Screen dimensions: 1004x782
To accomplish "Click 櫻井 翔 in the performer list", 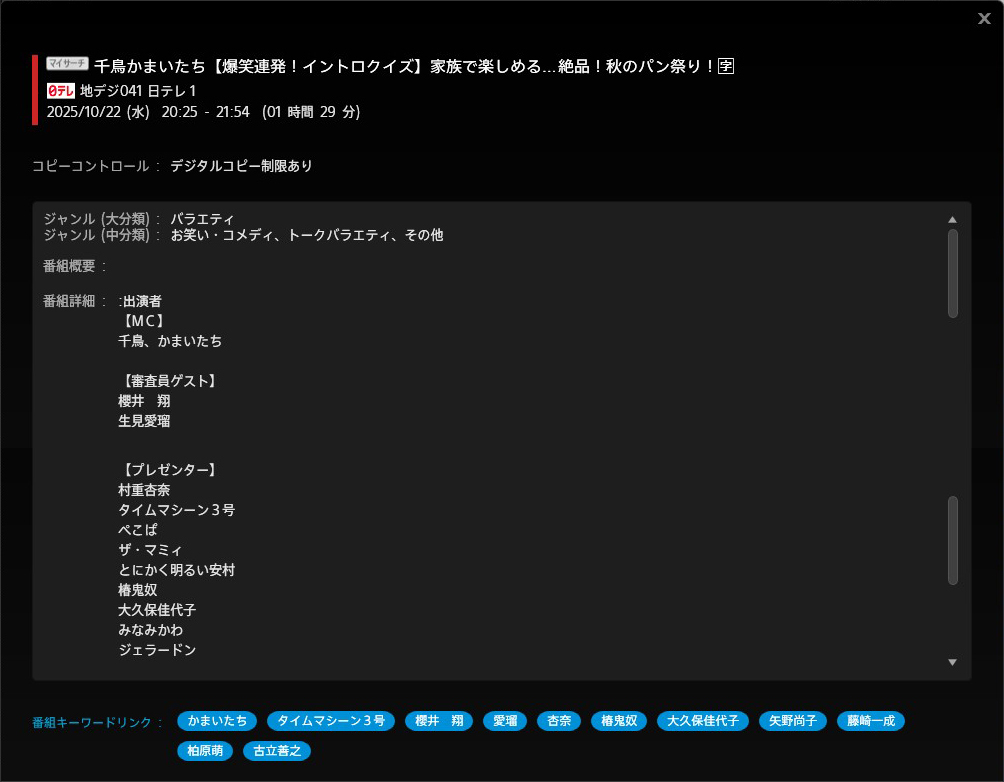I will click(x=144, y=401).
